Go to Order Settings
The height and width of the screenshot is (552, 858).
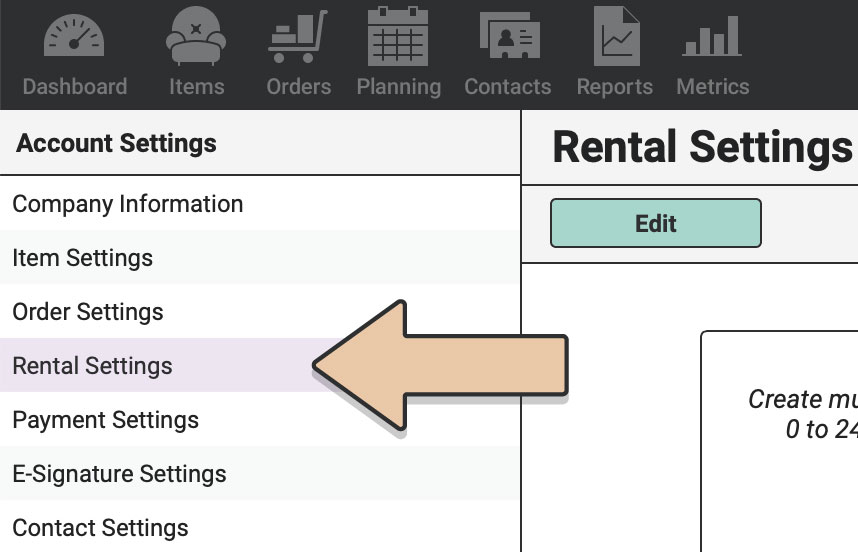tap(260, 312)
